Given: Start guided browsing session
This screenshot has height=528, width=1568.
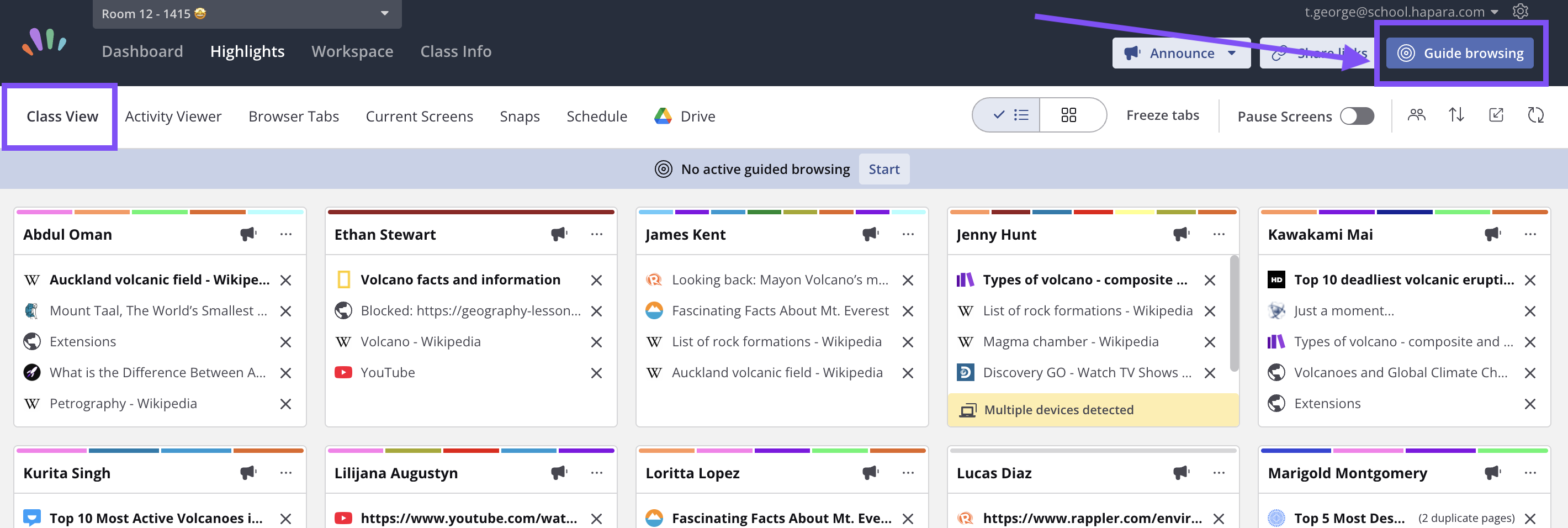Looking at the screenshot, I should click(x=884, y=170).
